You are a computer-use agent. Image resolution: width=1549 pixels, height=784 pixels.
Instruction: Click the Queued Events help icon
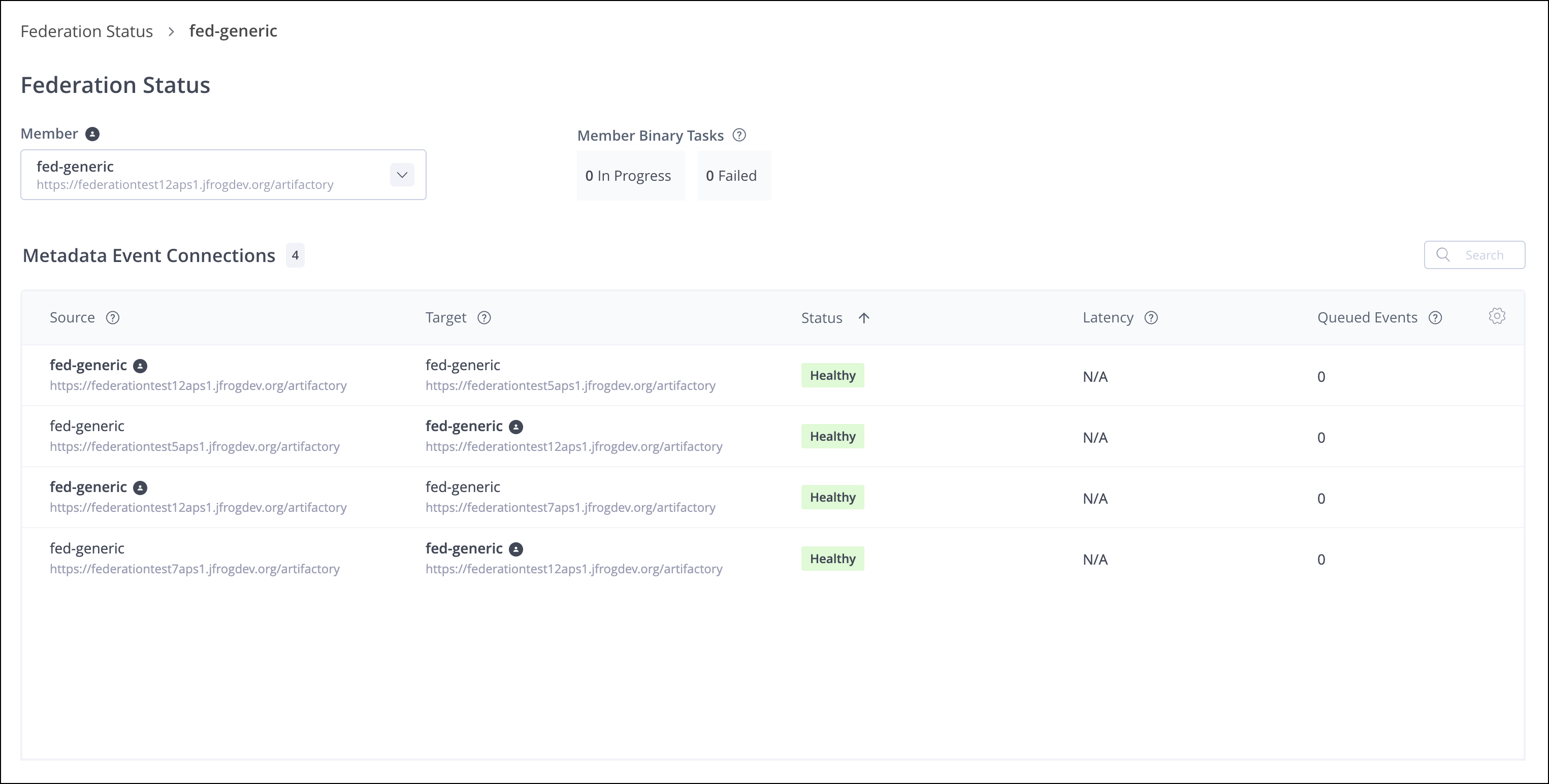1436,317
